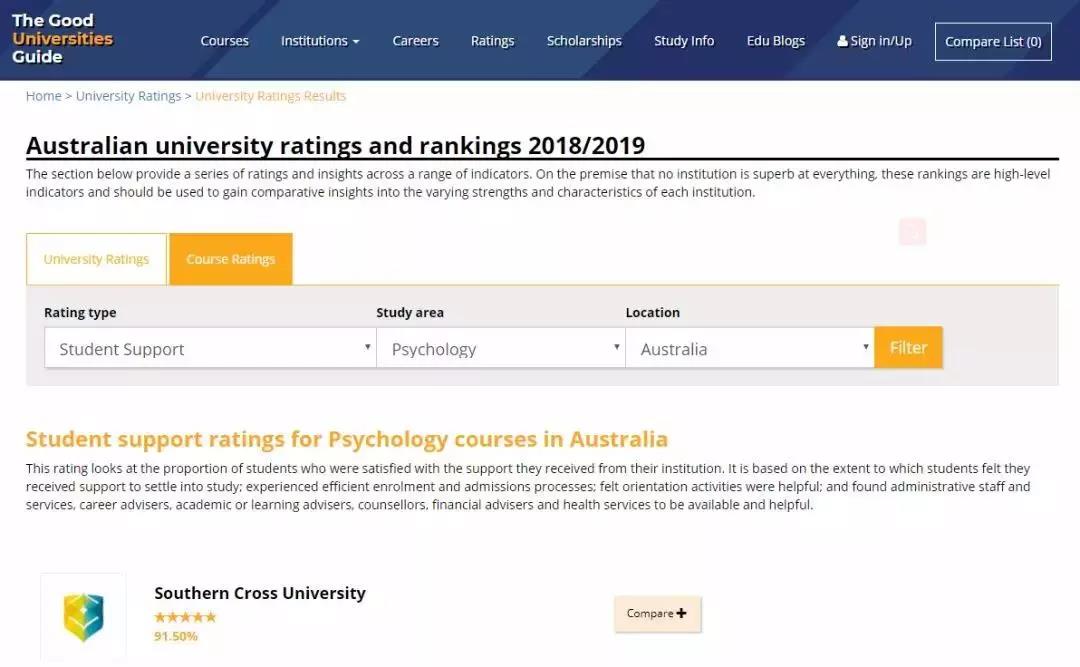Click the 91.50% rating value
Viewport: 1080px width, 667px height.
pyautogui.click(x=176, y=636)
